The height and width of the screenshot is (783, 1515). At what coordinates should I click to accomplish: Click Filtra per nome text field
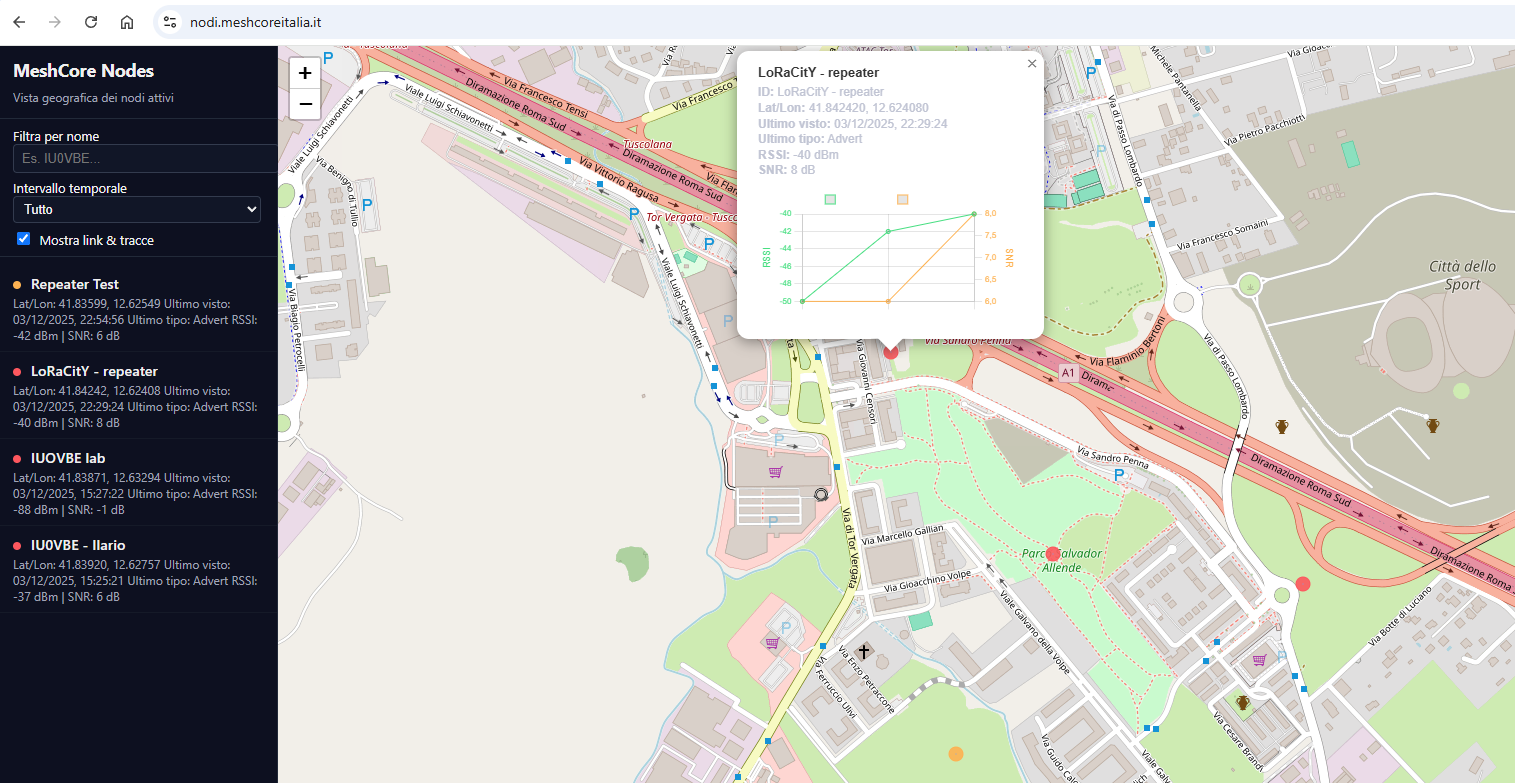point(145,159)
